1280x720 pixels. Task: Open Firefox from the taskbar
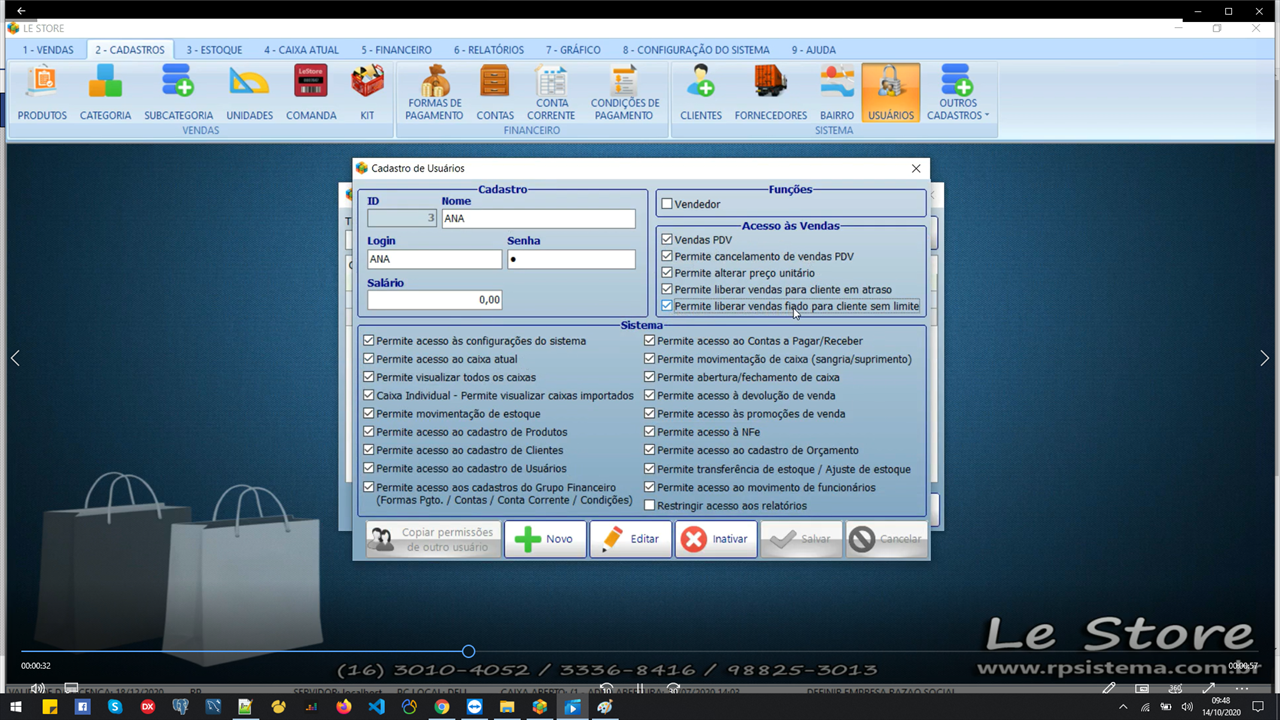coord(344,707)
